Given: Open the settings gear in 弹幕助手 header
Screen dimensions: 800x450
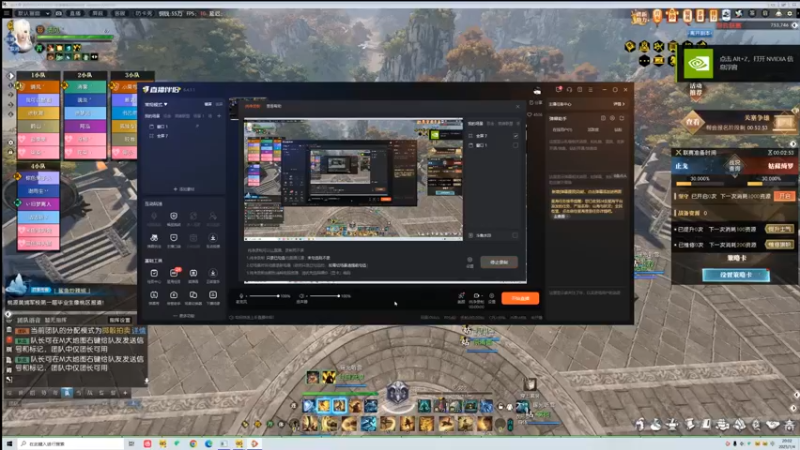Looking at the screenshot, I should pyautogui.click(x=612, y=118).
